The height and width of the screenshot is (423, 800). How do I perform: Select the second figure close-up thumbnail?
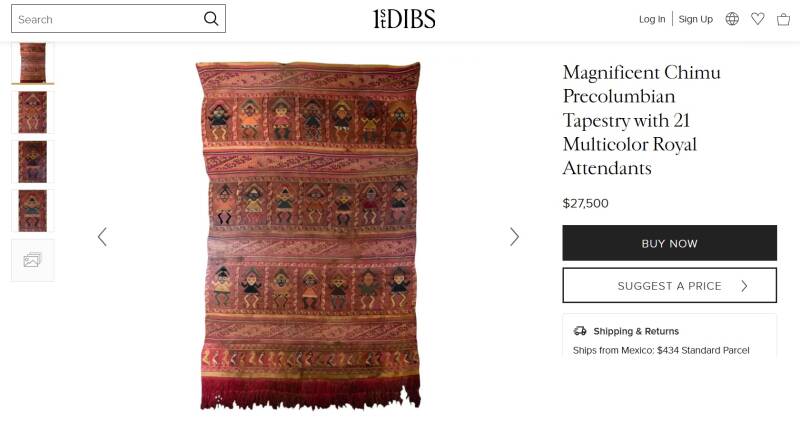point(33,112)
